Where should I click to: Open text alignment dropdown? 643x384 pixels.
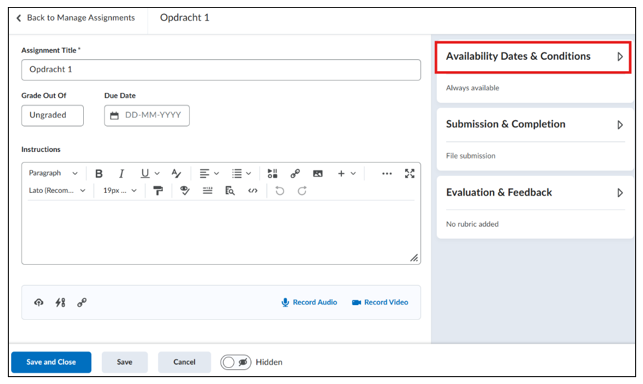209,174
